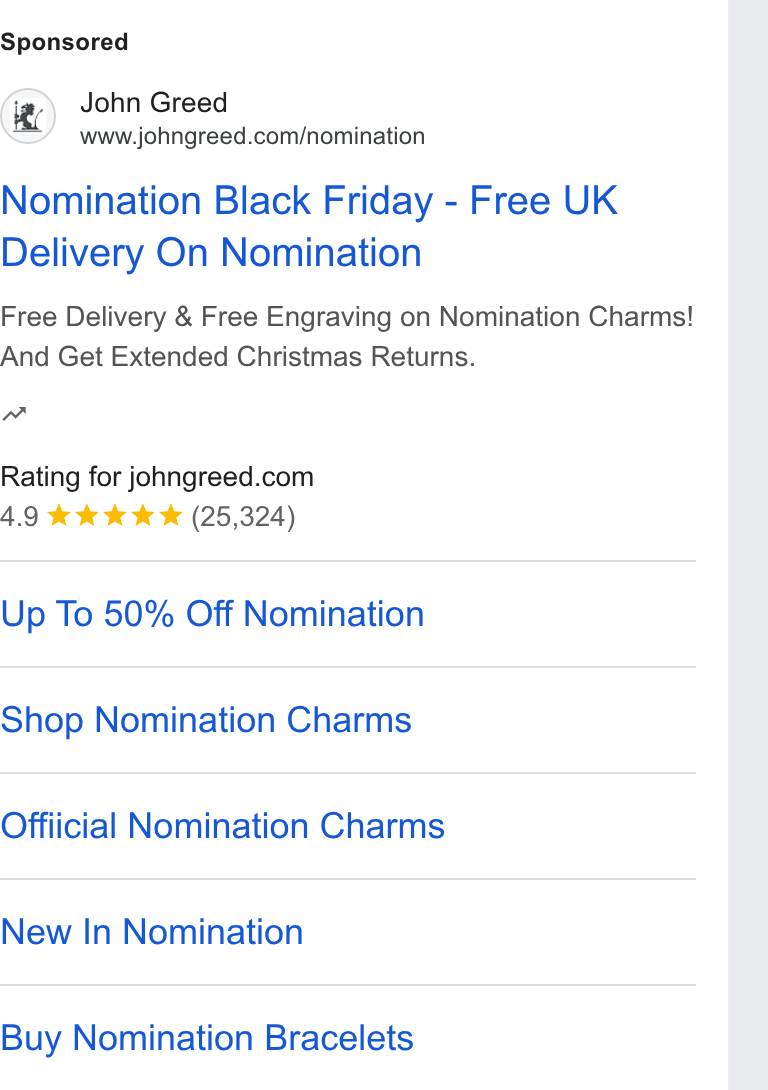Screen dimensions: 768x1090
Task: Click the trending arrow icon
Action: [14, 414]
